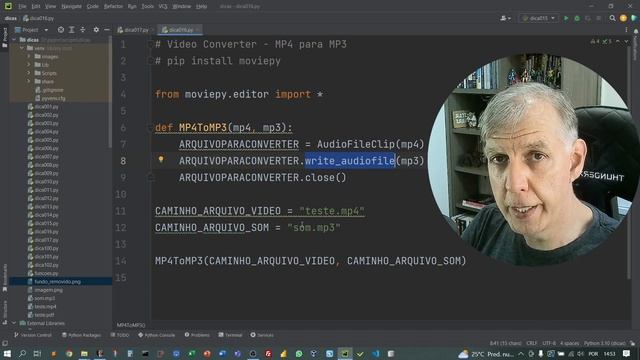Hide the Project panel with the minus icon
The image size is (640, 360).
107,30
